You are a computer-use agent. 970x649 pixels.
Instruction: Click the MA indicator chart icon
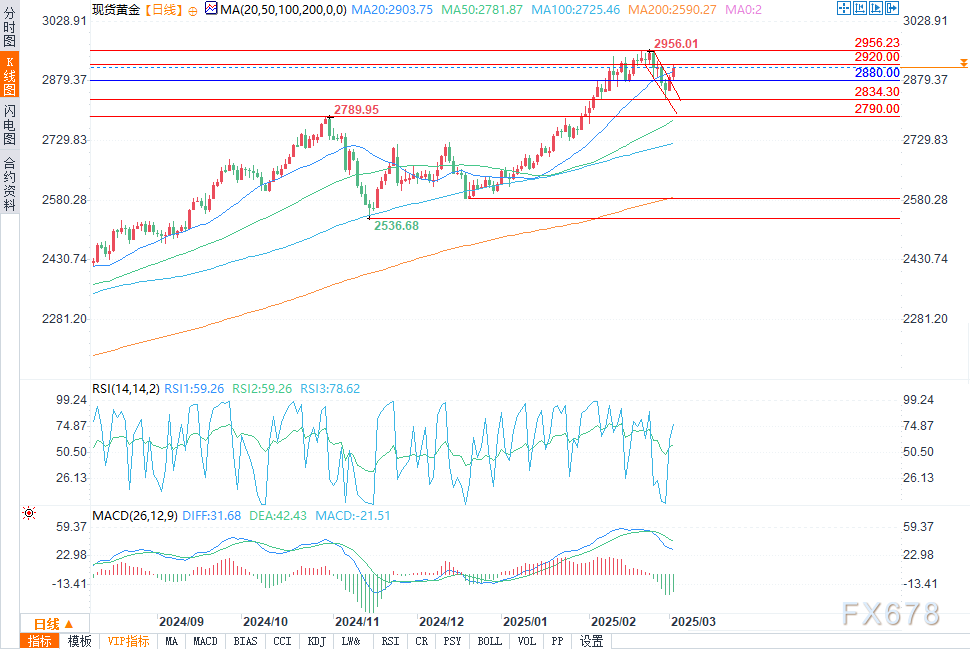tap(209, 9)
